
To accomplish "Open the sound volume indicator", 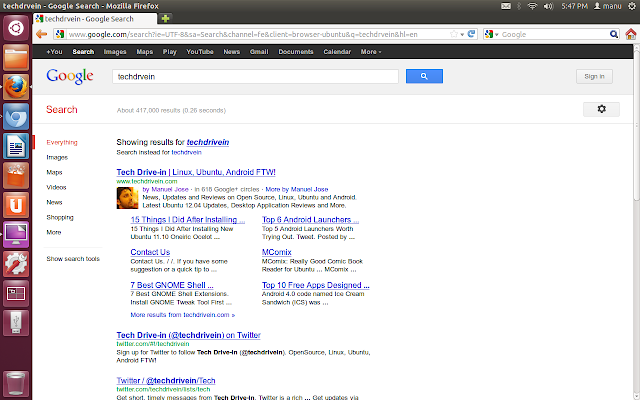I will (548, 6).
